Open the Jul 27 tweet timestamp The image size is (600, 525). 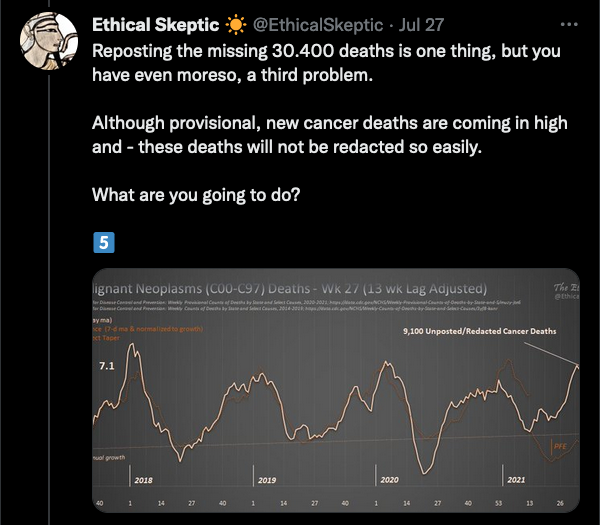tap(421, 25)
